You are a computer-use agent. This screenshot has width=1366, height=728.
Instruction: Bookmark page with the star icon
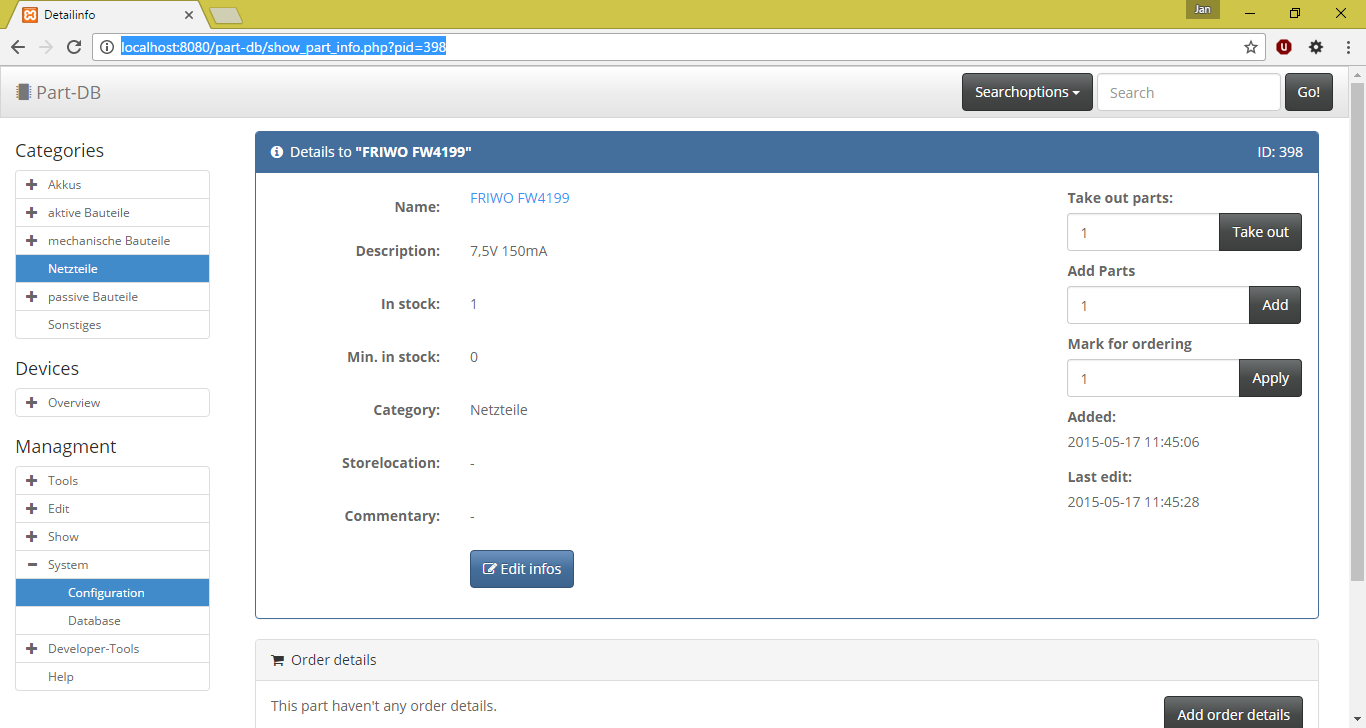pyautogui.click(x=1250, y=47)
